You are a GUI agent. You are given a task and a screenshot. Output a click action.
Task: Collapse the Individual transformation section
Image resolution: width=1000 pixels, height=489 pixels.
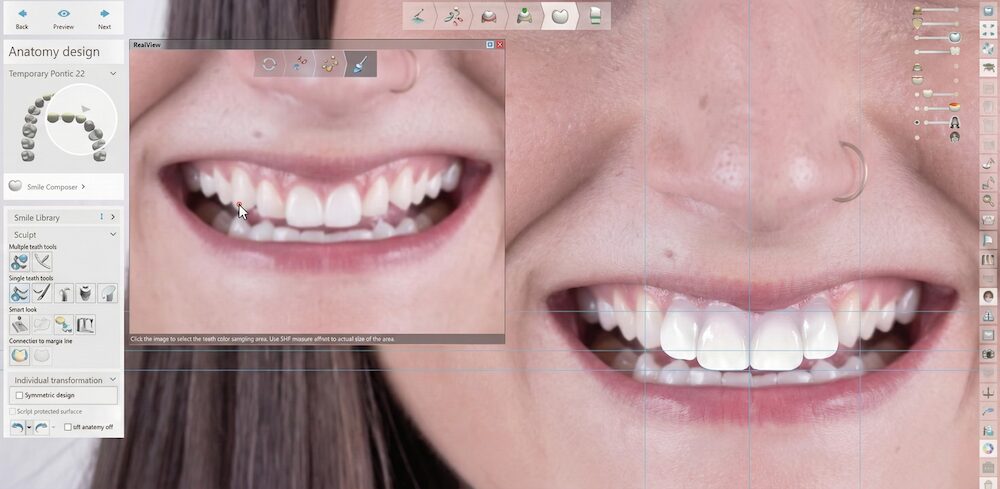[x=113, y=380]
